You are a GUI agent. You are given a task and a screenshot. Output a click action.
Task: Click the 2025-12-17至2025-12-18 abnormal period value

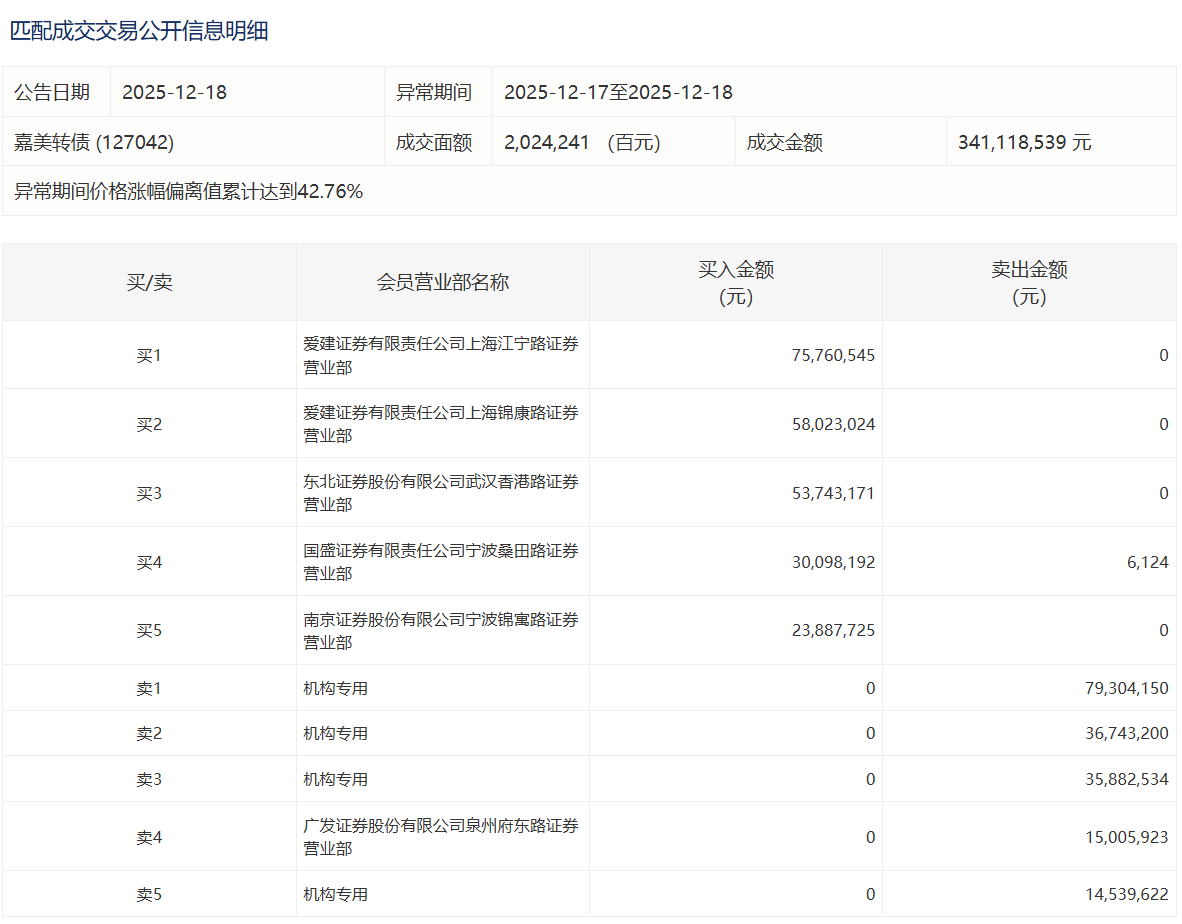[x=618, y=92]
